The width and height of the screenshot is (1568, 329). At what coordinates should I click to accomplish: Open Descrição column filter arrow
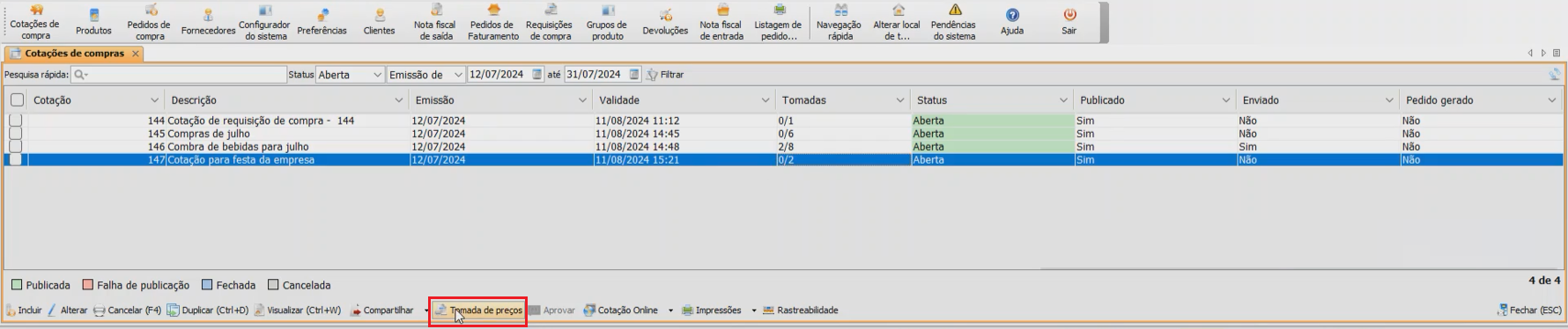tap(399, 100)
